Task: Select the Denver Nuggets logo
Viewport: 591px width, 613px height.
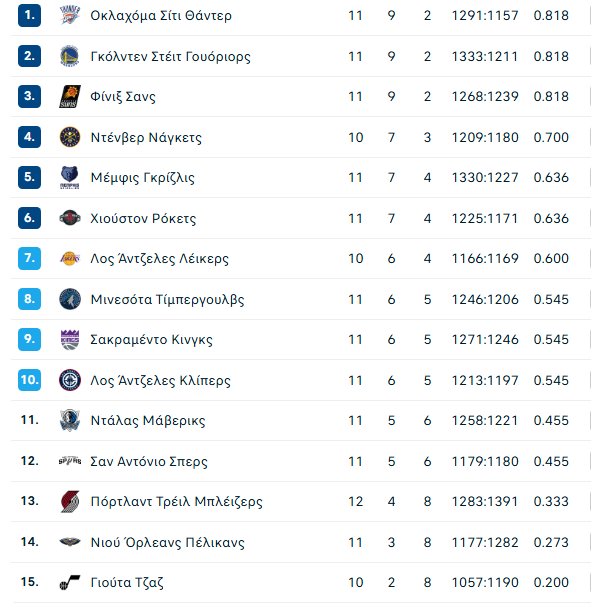Action: click(70, 137)
